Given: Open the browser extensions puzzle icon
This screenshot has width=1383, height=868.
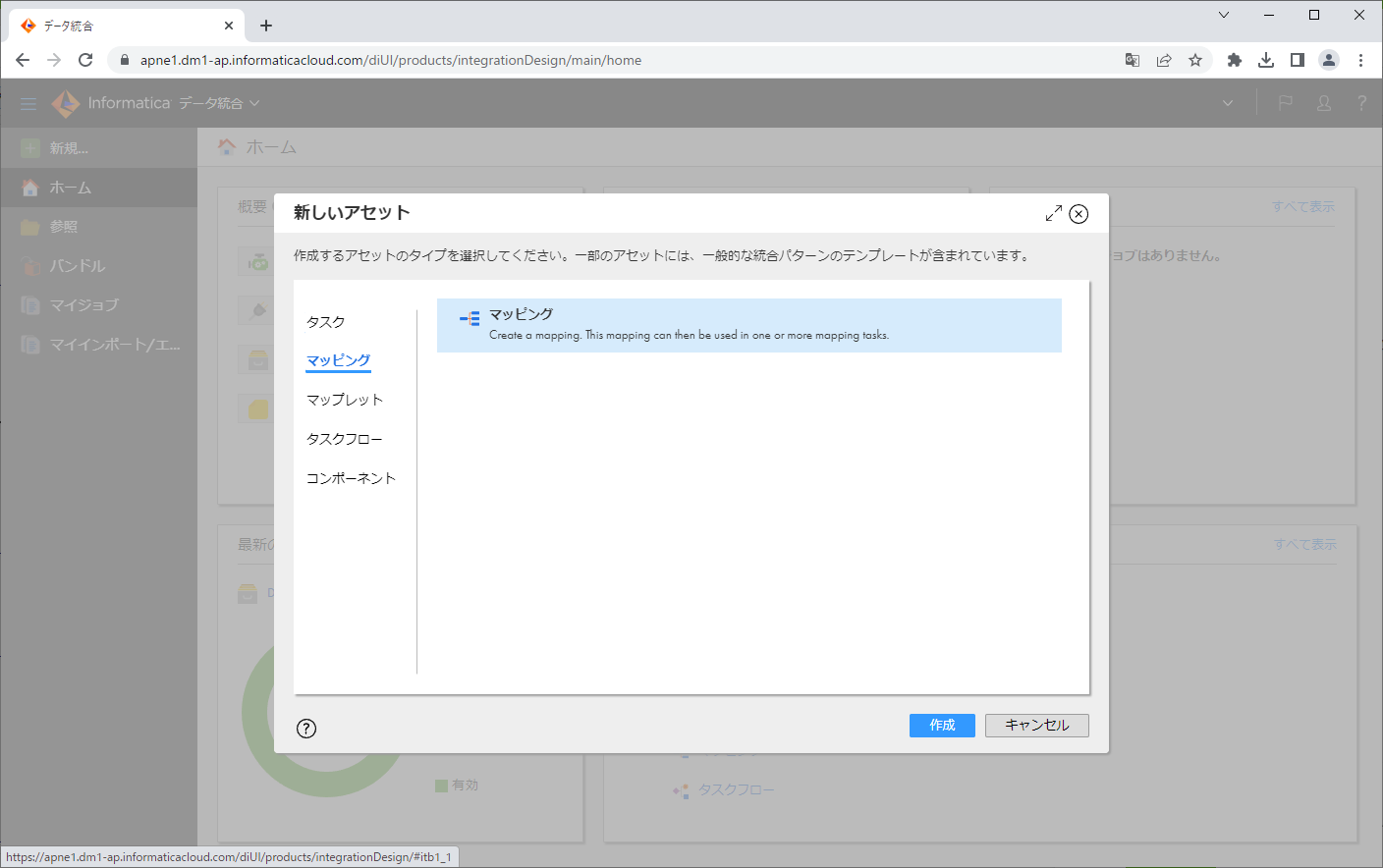Looking at the screenshot, I should [1235, 60].
